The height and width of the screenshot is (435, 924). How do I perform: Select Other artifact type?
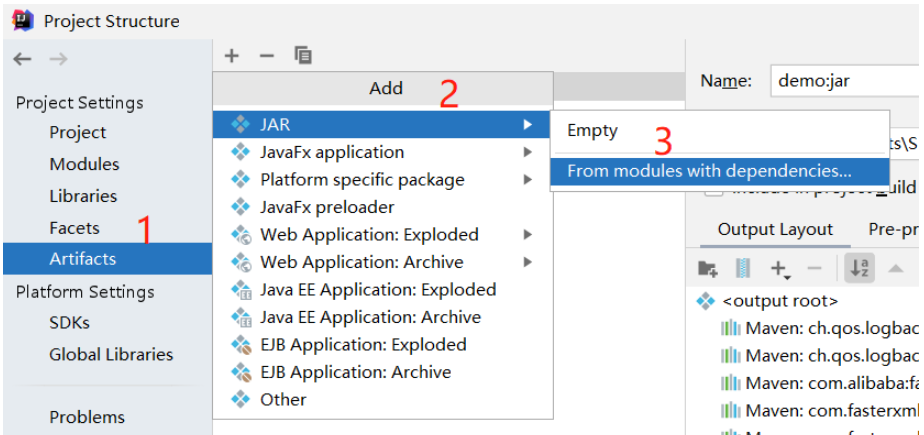283,399
